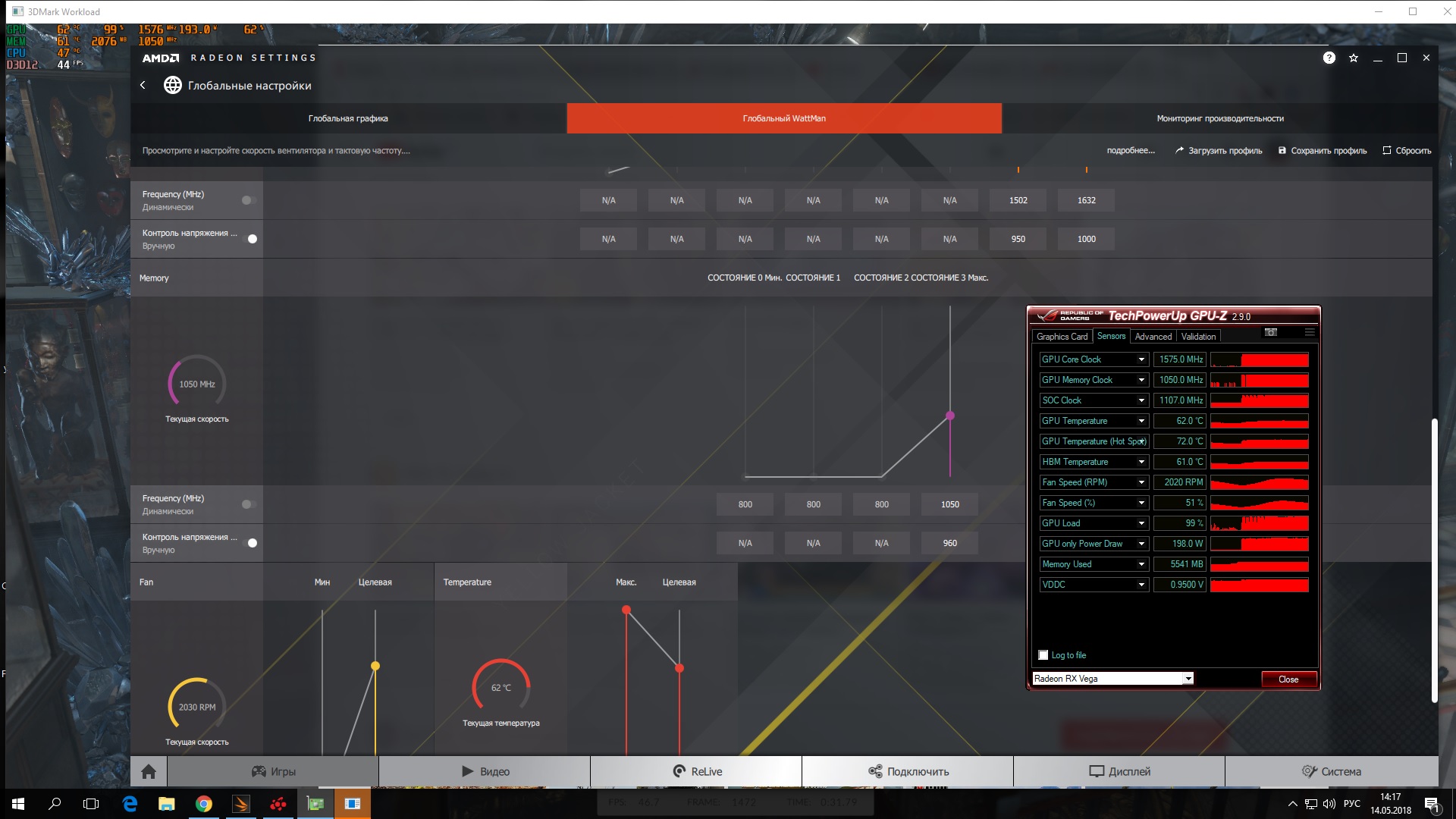
Task: Open the Игры games section
Action: coord(273,771)
